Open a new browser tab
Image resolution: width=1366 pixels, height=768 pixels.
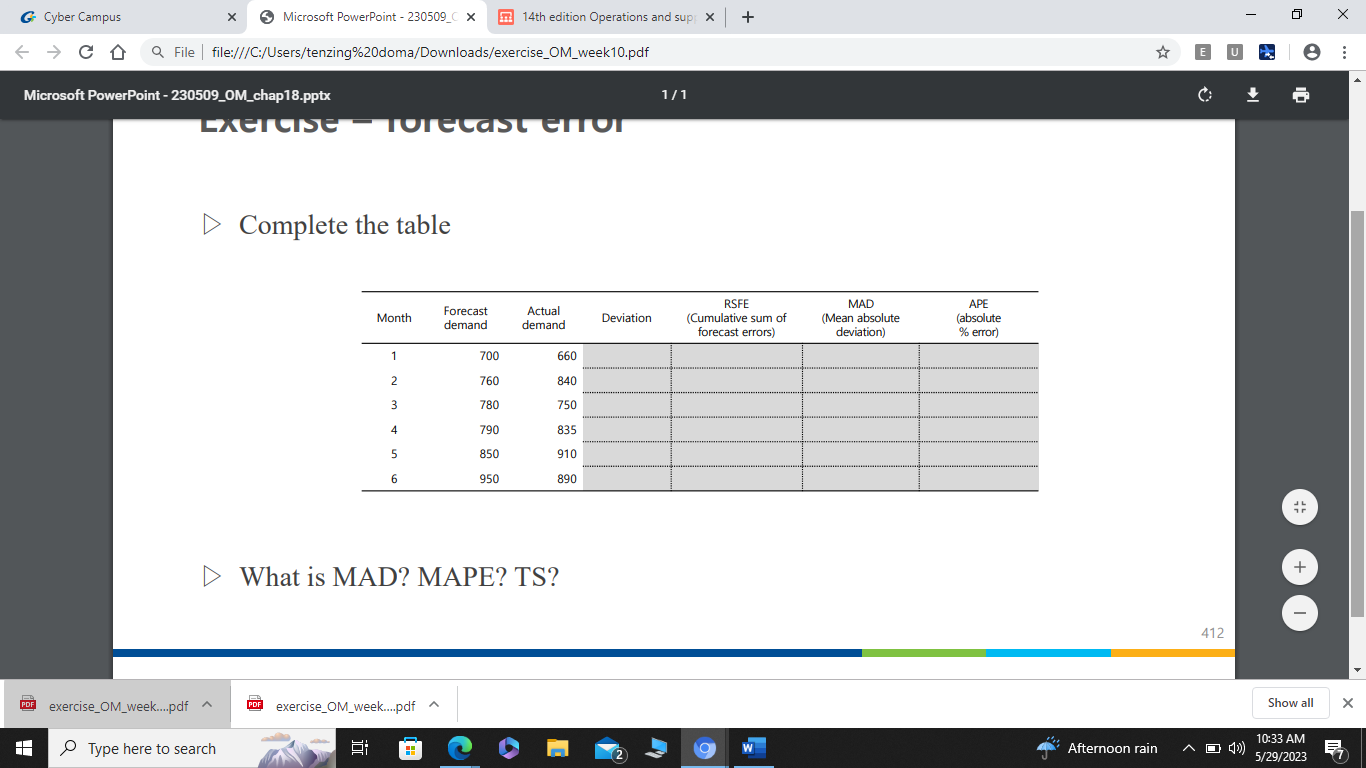coord(749,16)
